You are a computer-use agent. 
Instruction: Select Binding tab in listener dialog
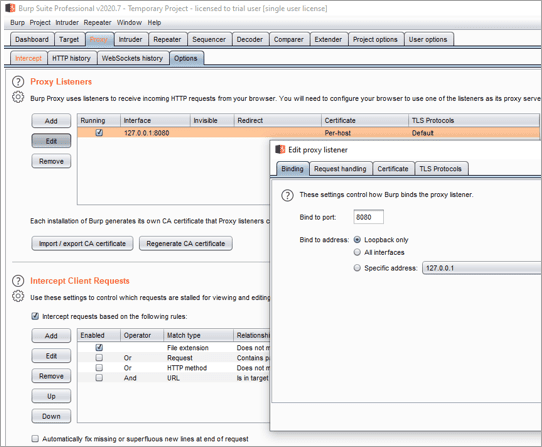(292, 169)
